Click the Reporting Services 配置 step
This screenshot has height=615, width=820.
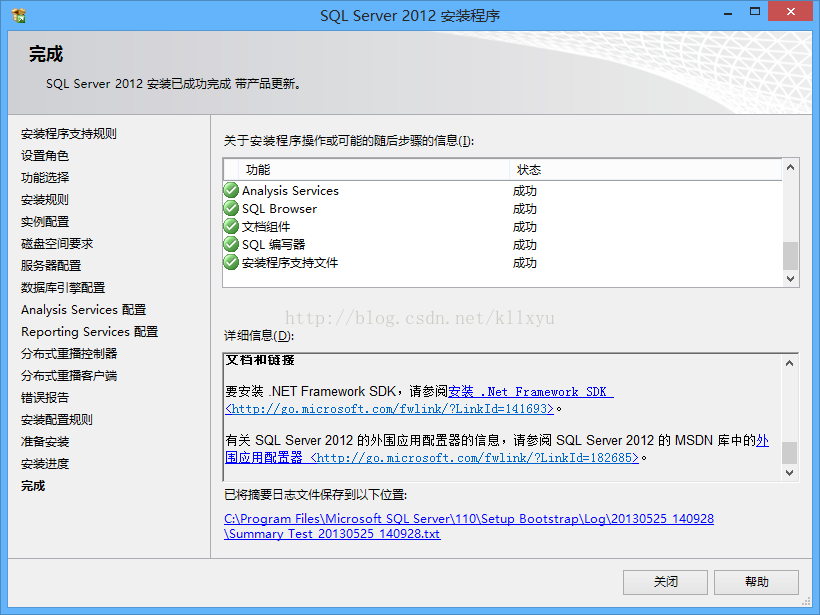click(89, 332)
